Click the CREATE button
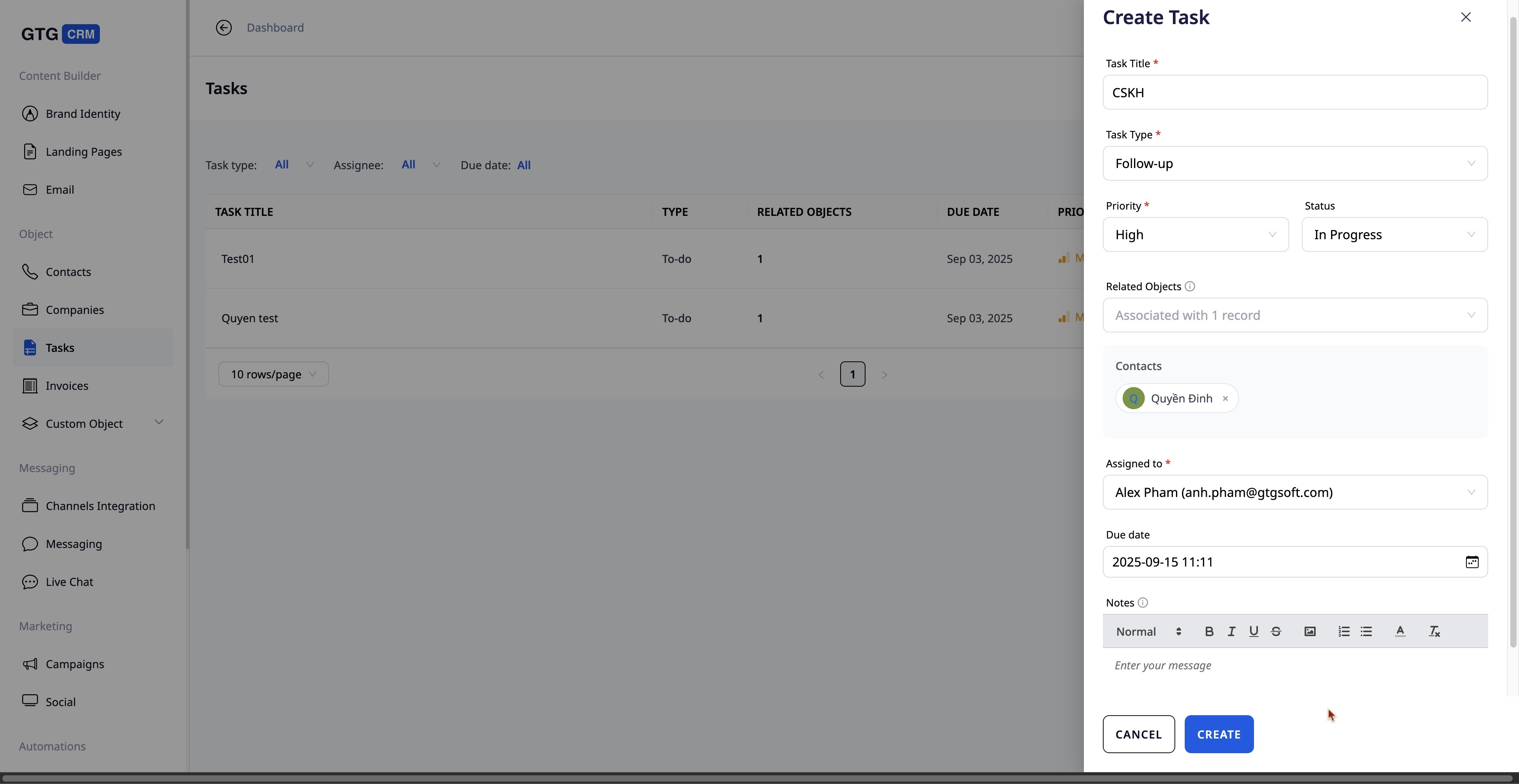Viewport: 1519px width, 784px height. [1219, 735]
